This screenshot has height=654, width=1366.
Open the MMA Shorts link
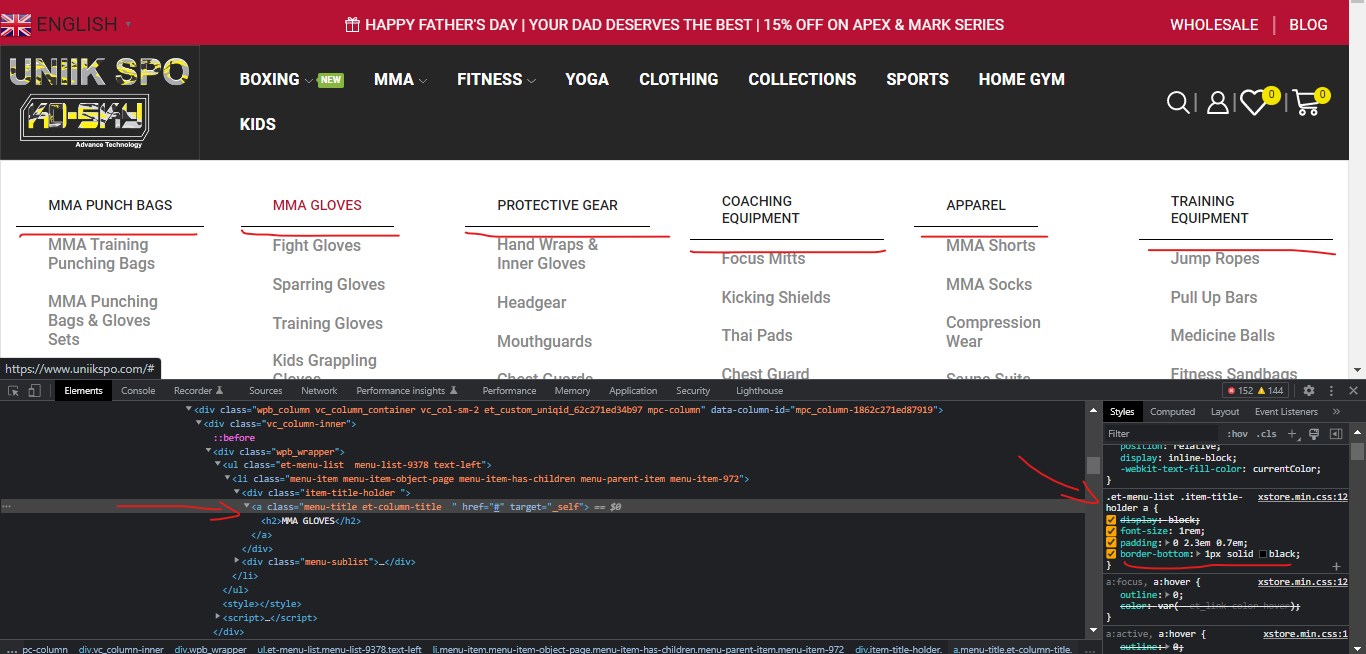click(991, 245)
